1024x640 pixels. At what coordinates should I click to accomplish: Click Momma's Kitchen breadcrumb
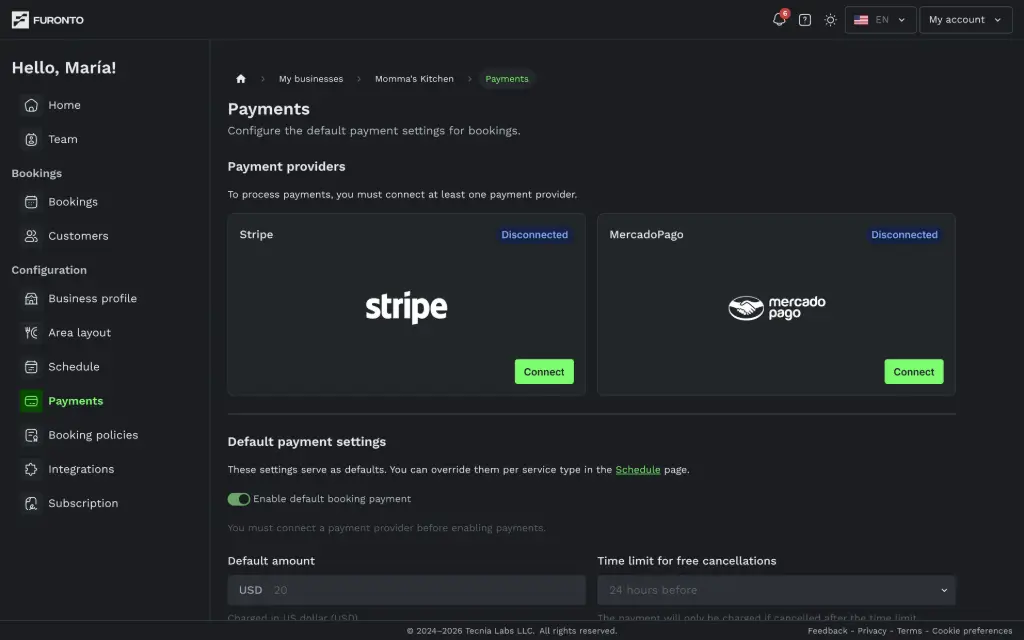click(x=414, y=79)
